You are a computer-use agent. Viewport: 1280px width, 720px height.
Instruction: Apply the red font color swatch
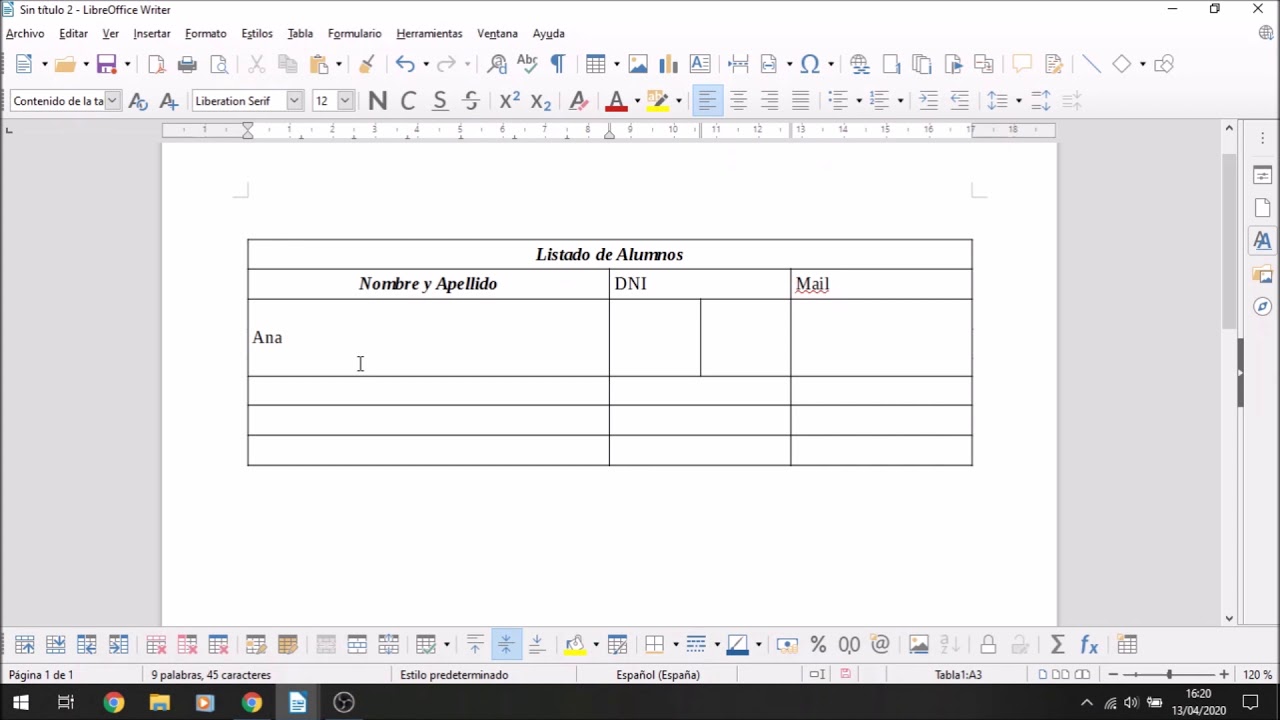click(x=616, y=101)
